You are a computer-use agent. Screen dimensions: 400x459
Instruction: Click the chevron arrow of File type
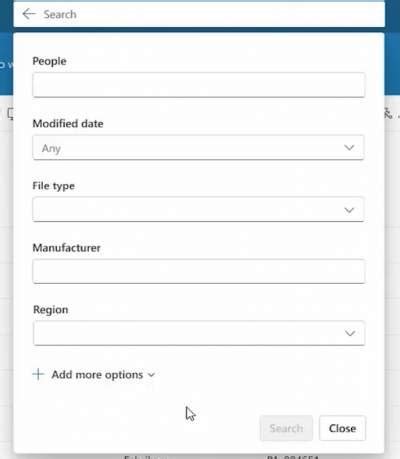pos(349,210)
